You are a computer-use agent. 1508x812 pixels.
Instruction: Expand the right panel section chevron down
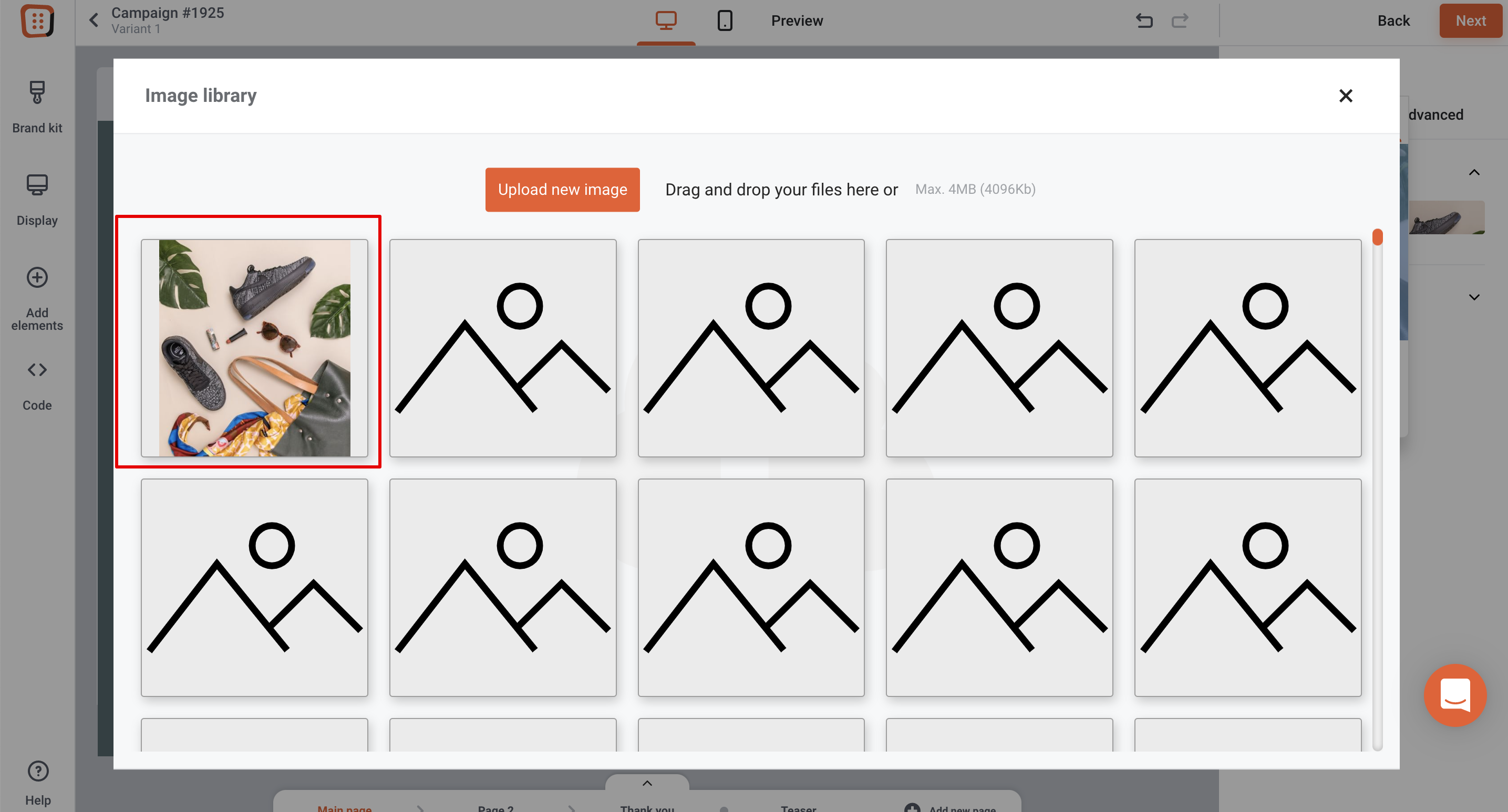point(1474,297)
